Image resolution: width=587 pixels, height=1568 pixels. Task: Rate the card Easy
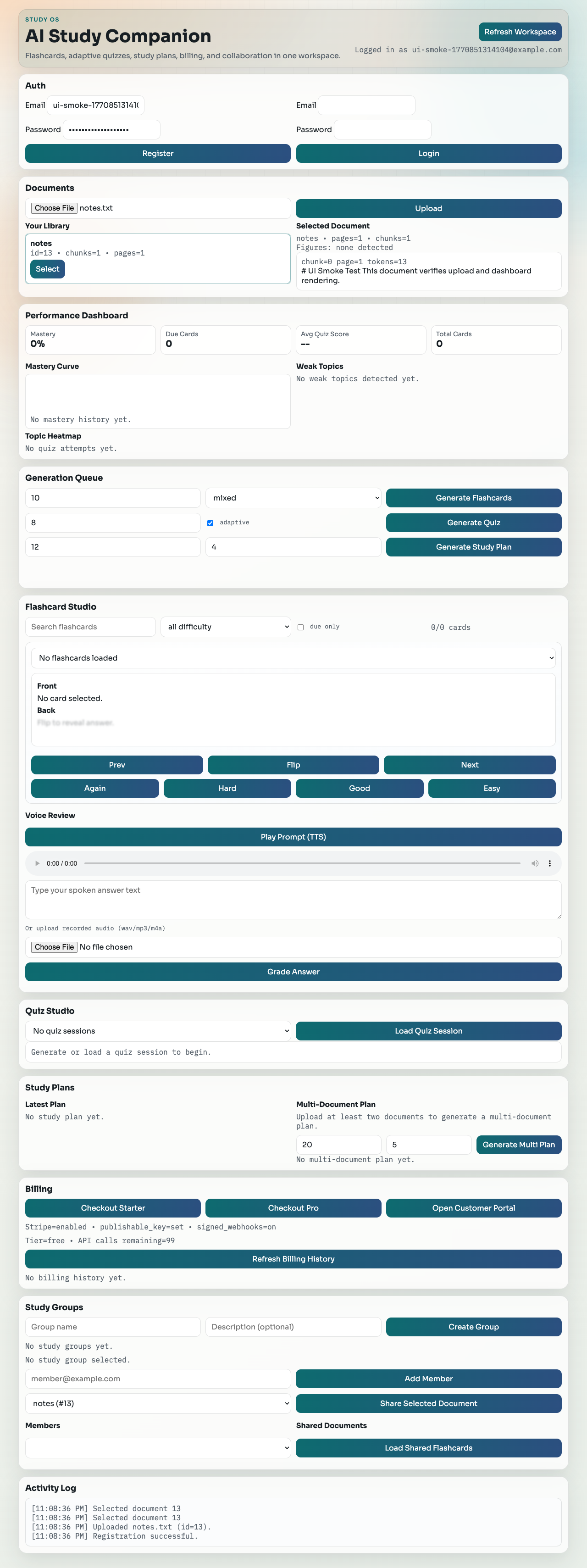(492, 788)
